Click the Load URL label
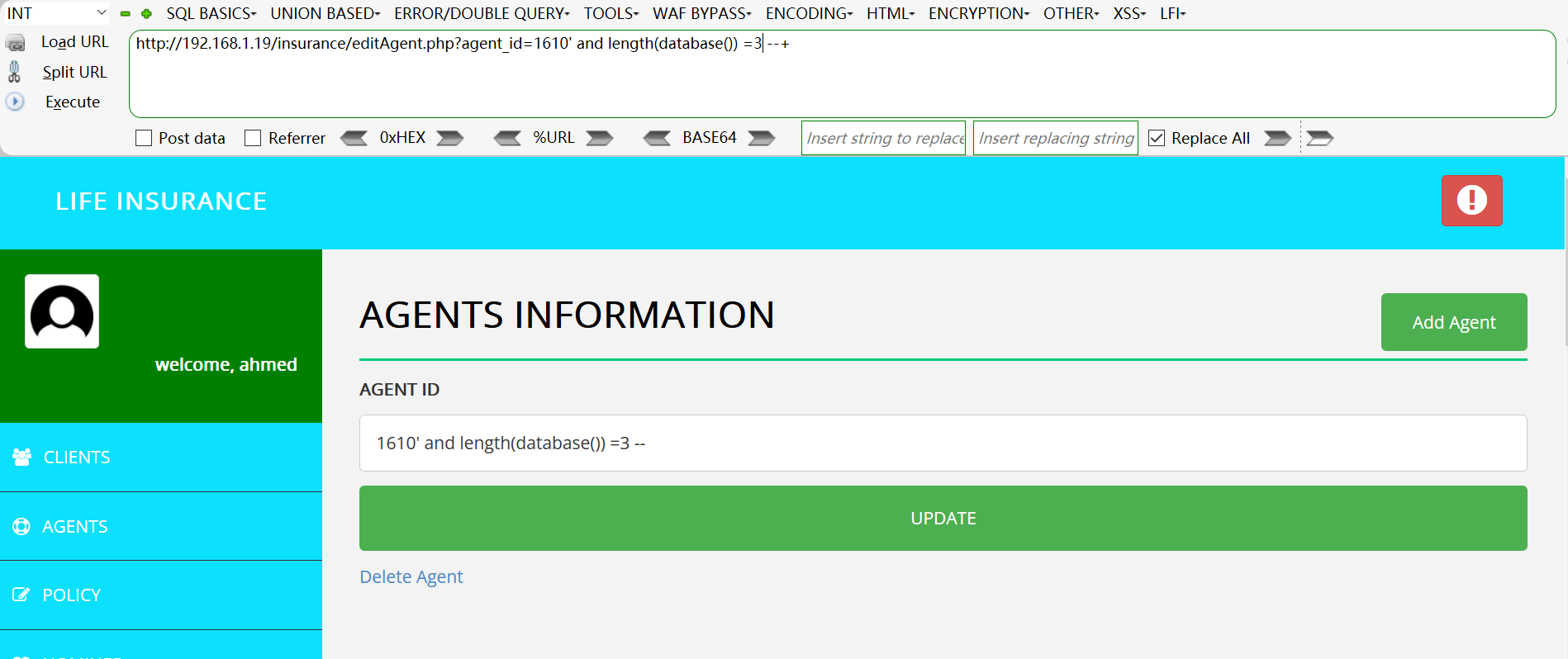1568x659 pixels. (x=75, y=42)
